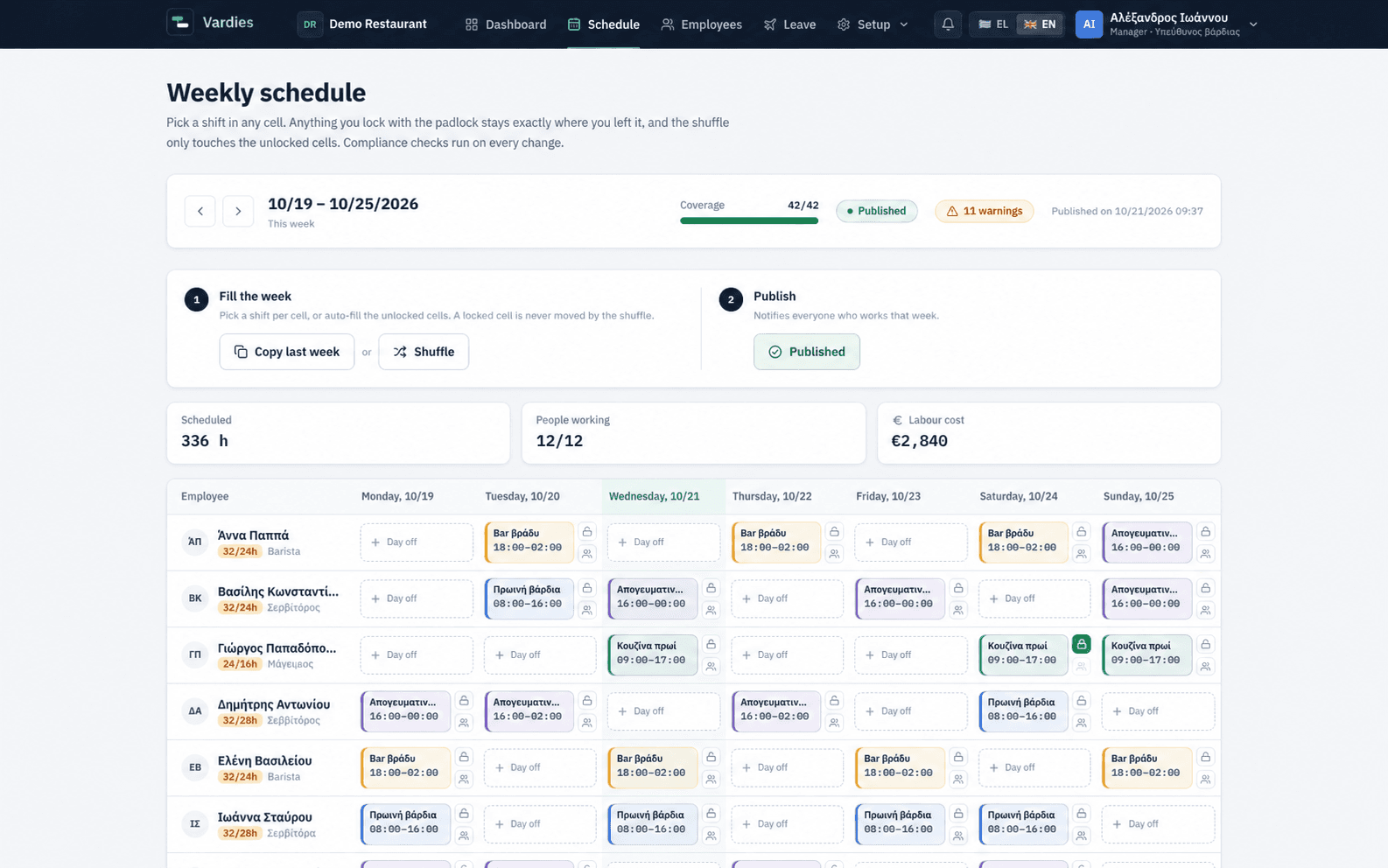
Task: Lock Γιώργος's Saturday green padlock shift
Action: [1082, 645]
